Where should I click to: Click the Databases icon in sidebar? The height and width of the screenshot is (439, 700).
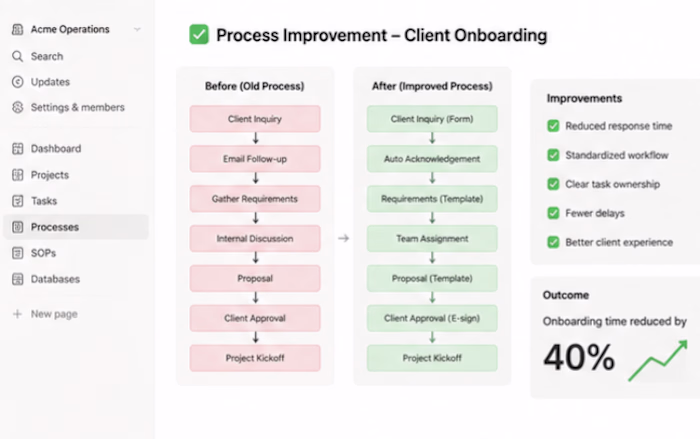click(x=17, y=279)
